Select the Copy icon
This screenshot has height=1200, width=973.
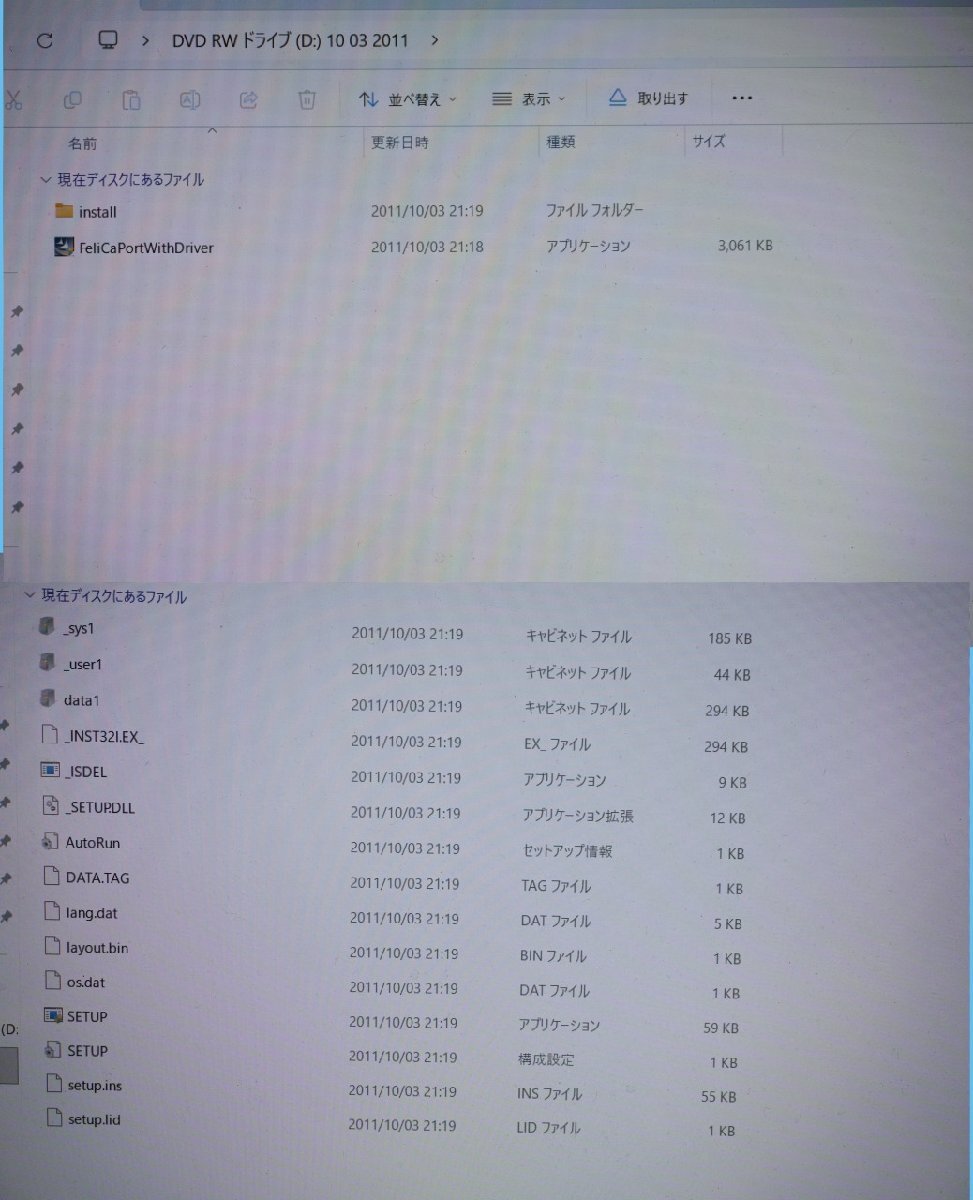[x=72, y=99]
